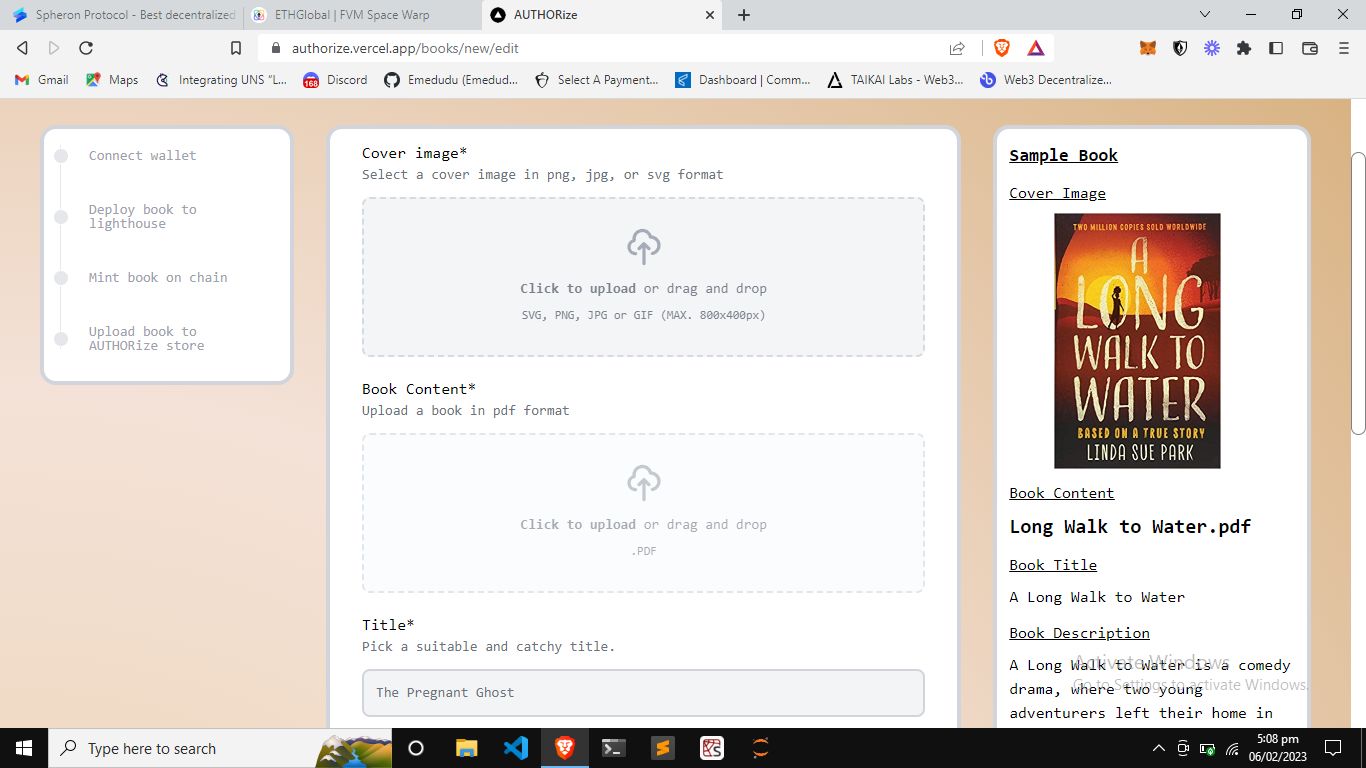Open terminal from taskbar
Image resolution: width=1366 pixels, height=768 pixels.
click(614, 748)
